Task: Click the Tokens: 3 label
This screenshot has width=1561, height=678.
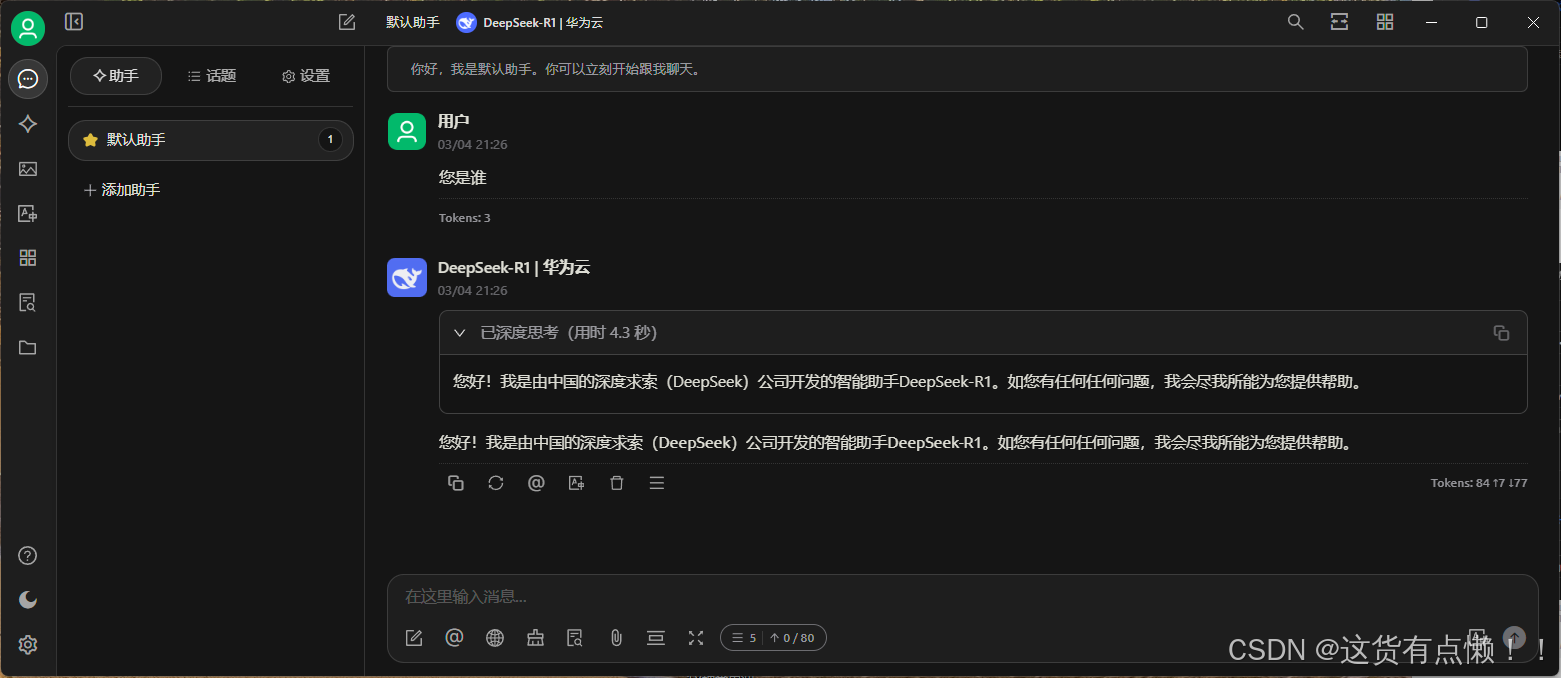Action: (x=465, y=218)
